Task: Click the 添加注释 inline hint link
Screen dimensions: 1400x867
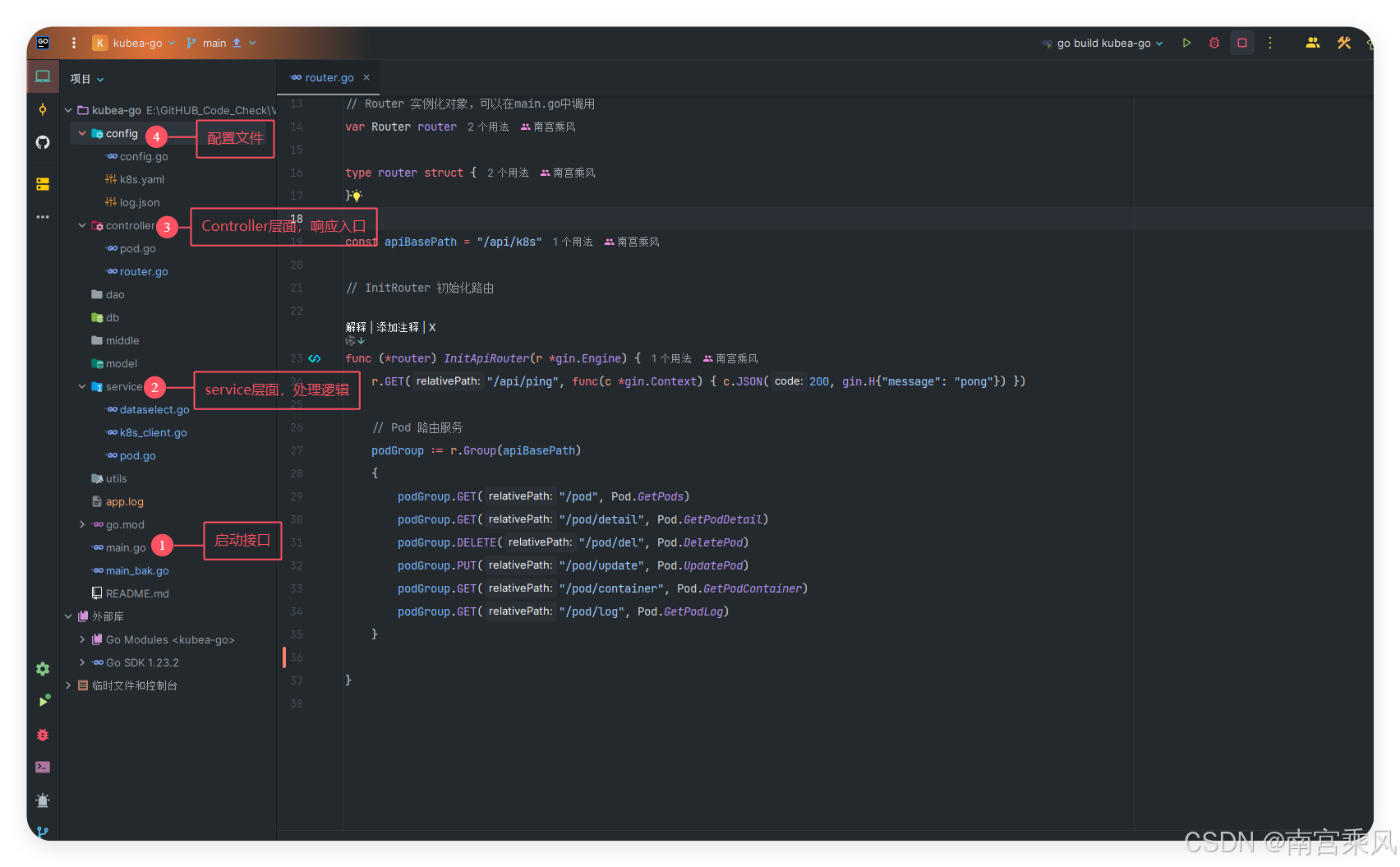Action: [398, 327]
